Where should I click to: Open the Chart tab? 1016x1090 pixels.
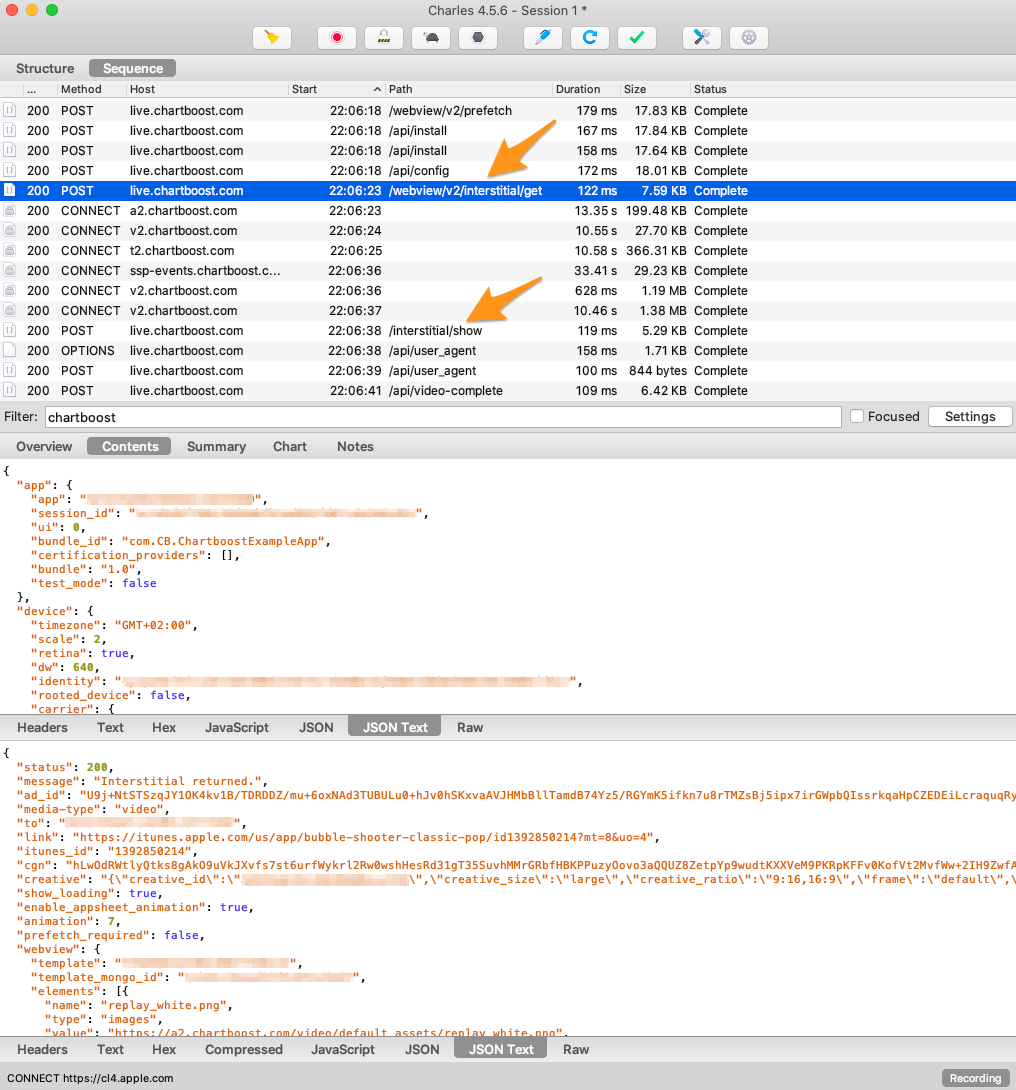click(x=290, y=446)
